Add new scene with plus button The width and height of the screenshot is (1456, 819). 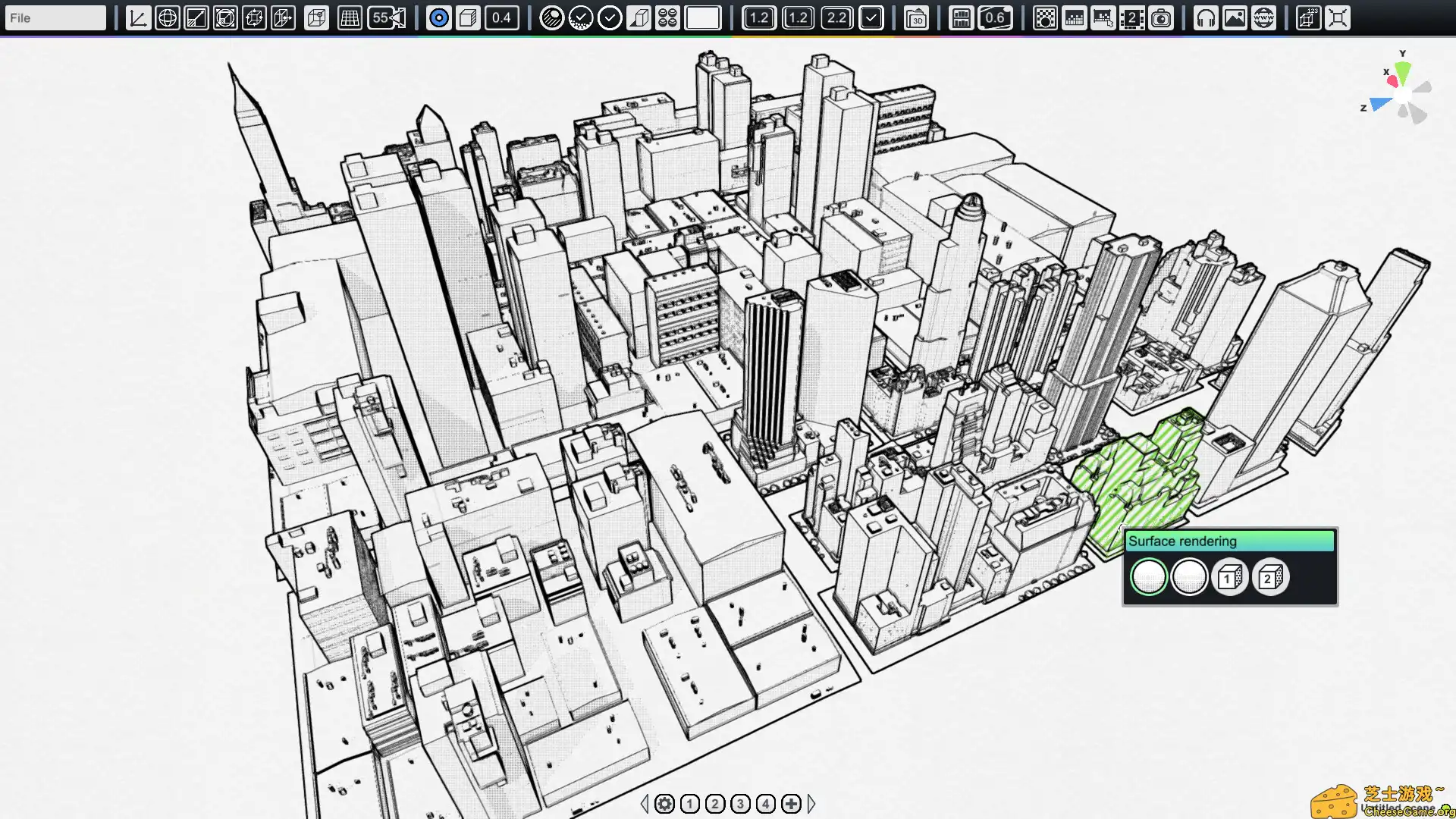coord(791,804)
